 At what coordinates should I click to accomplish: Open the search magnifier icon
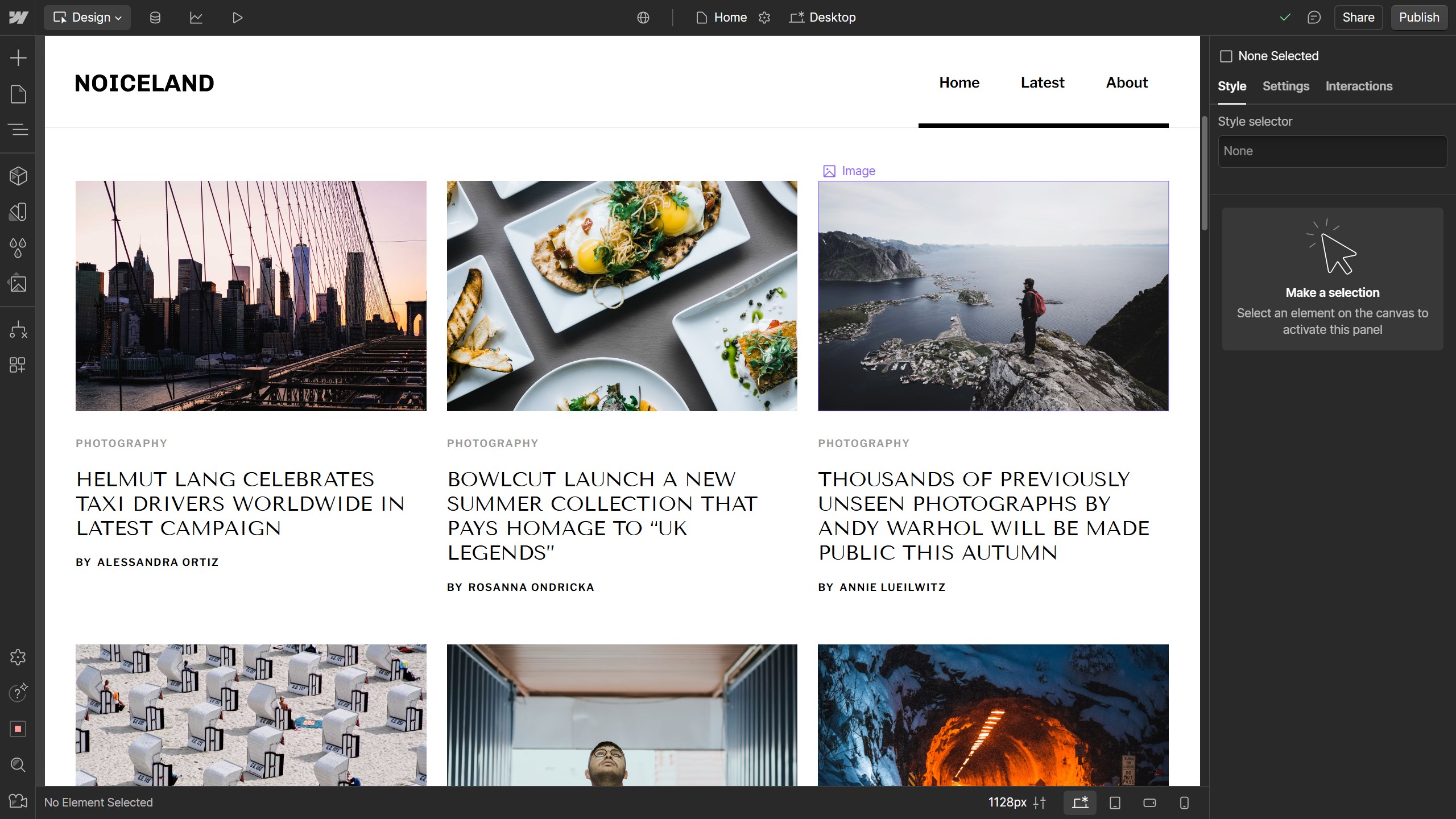pos(18,765)
